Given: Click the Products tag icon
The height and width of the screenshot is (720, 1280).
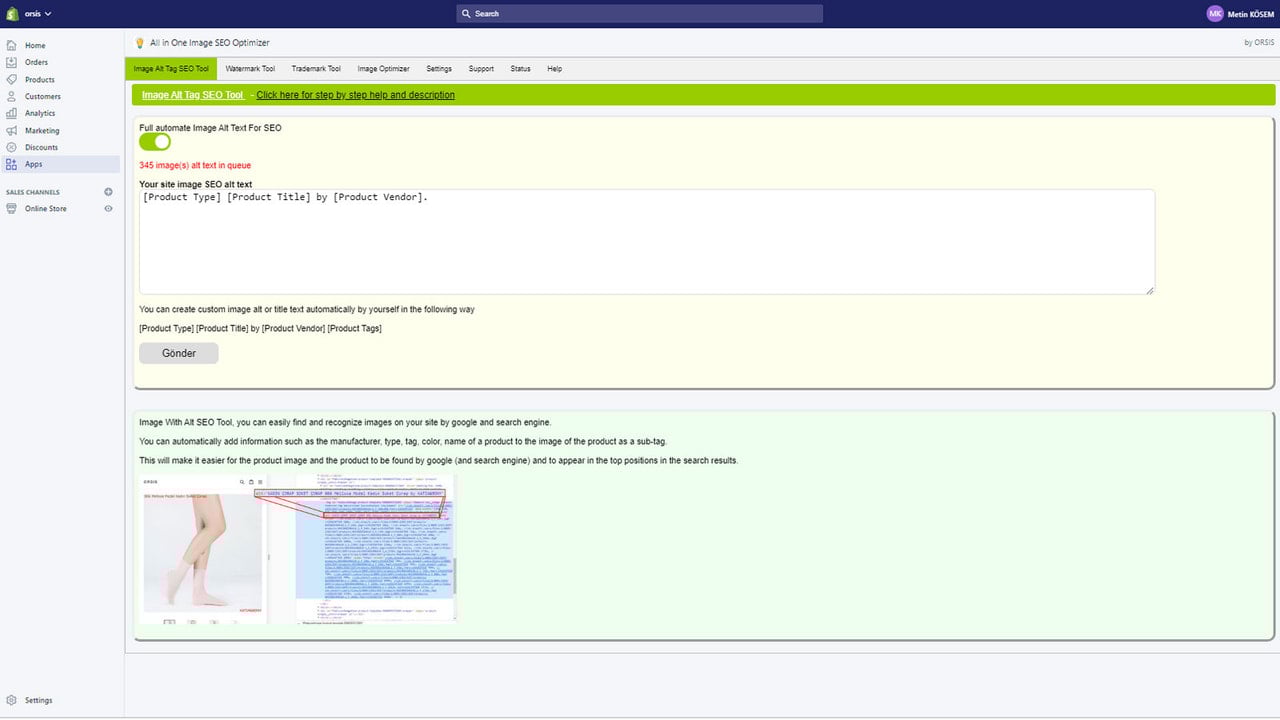Looking at the screenshot, I should tap(11, 79).
